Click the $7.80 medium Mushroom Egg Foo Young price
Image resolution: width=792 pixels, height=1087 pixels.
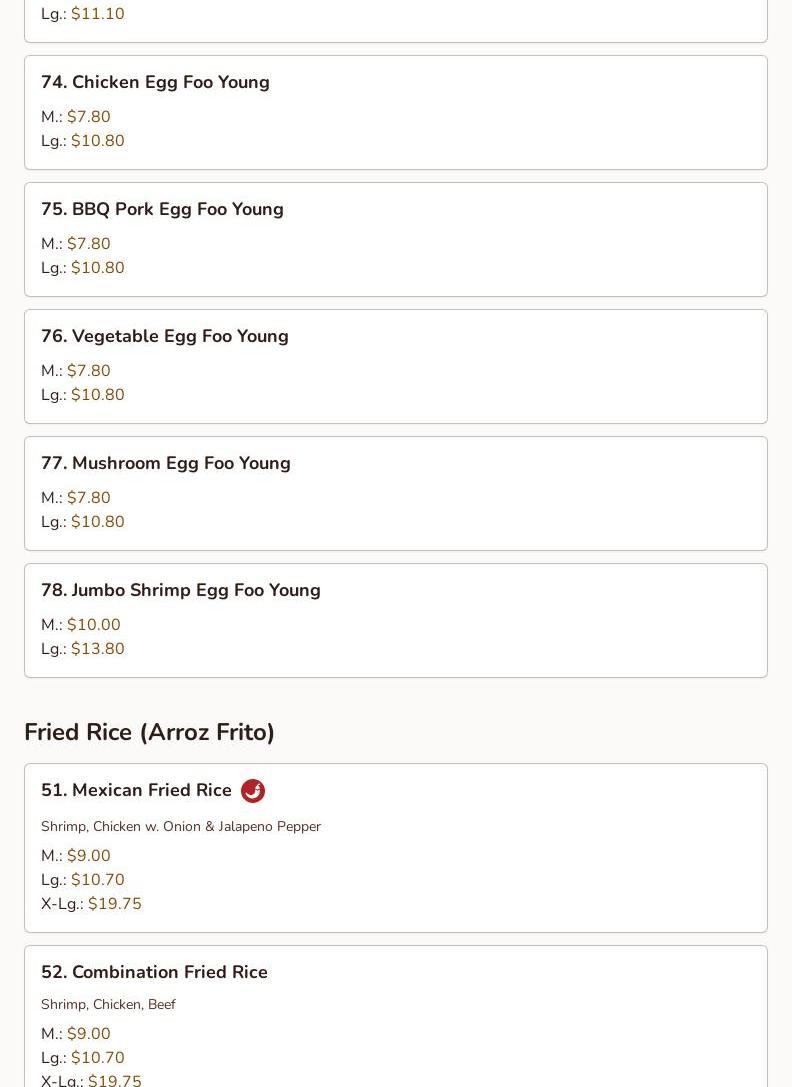89,498
